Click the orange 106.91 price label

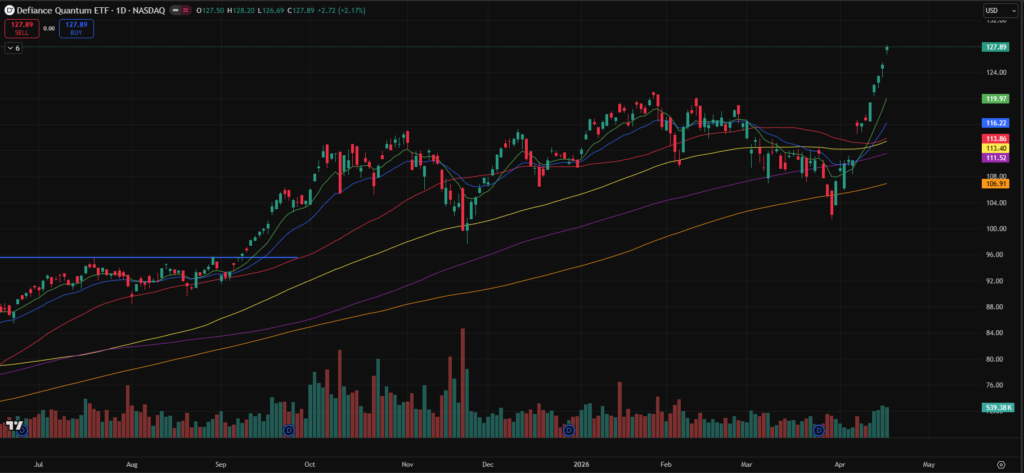pyautogui.click(x=995, y=183)
